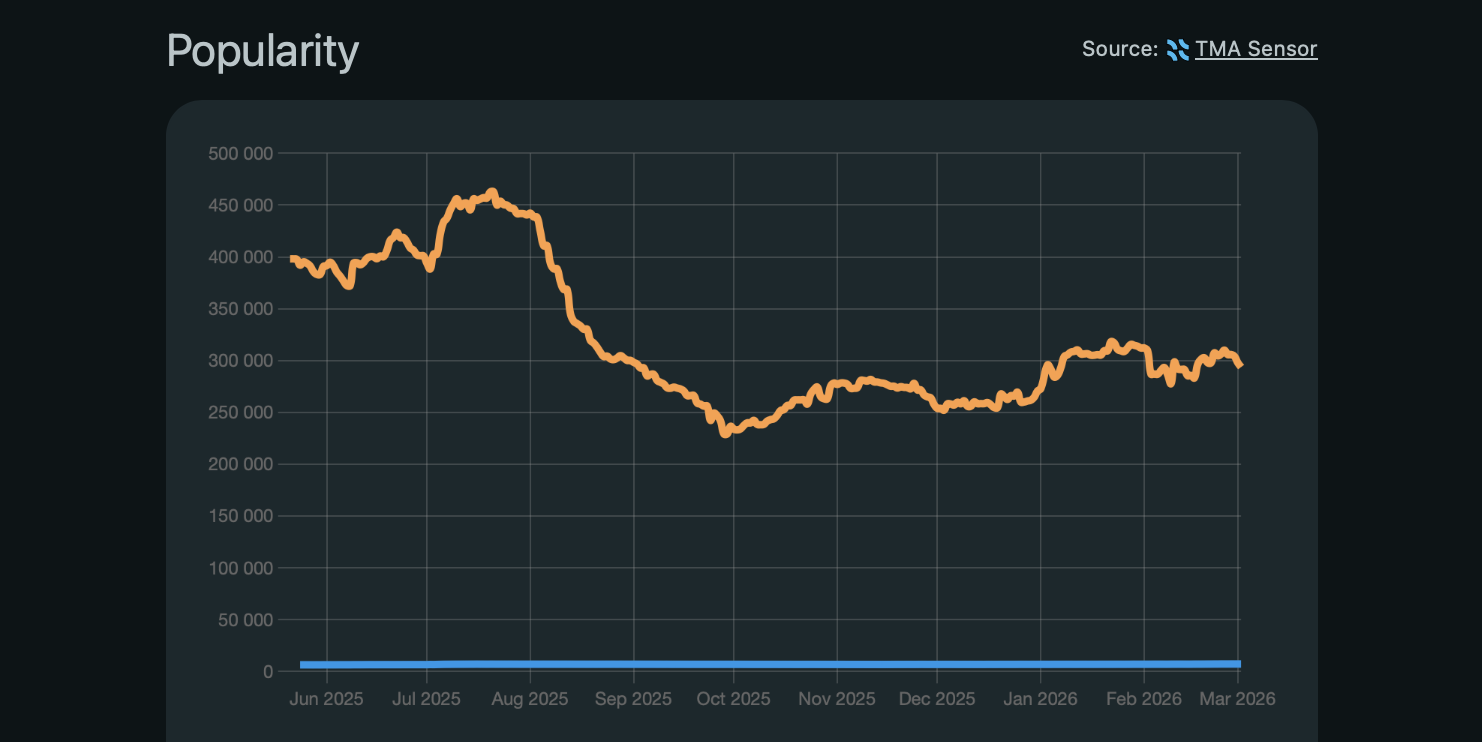Select the Popularity heading
The width and height of the screenshot is (1482, 742).
pos(262,50)
